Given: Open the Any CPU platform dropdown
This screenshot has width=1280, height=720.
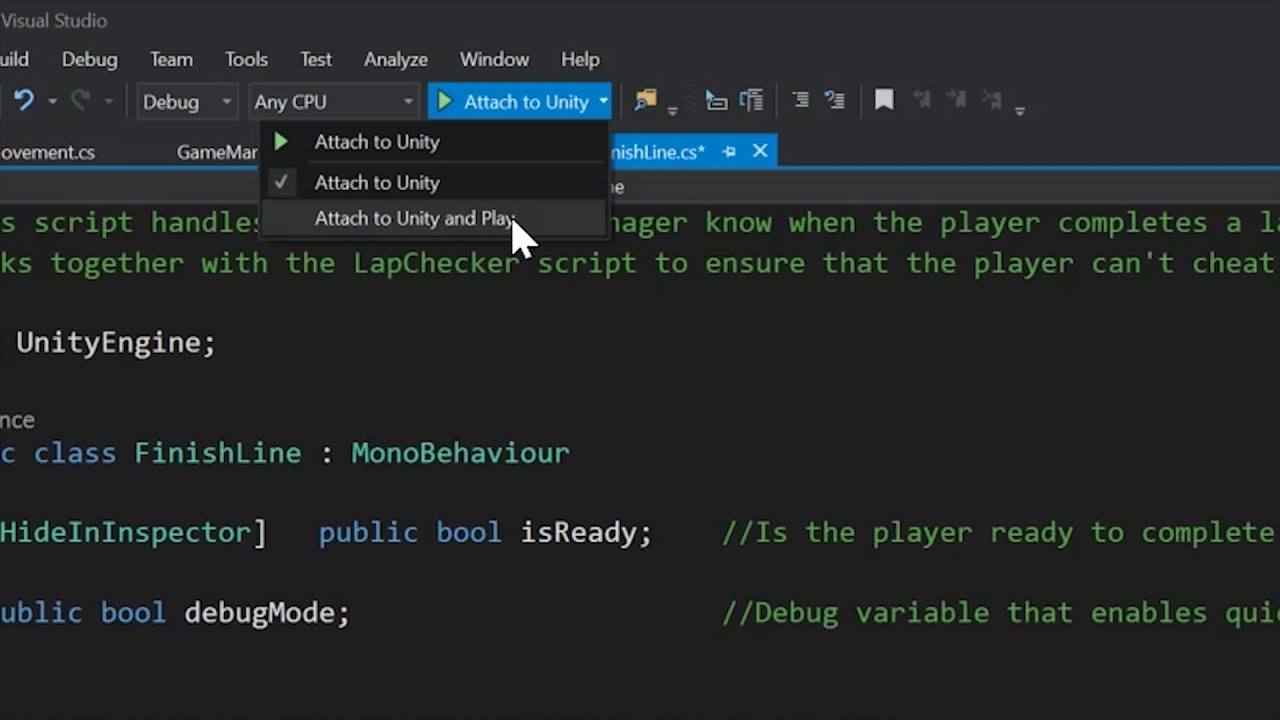Looking at the screenshot, I should point(333,102).
